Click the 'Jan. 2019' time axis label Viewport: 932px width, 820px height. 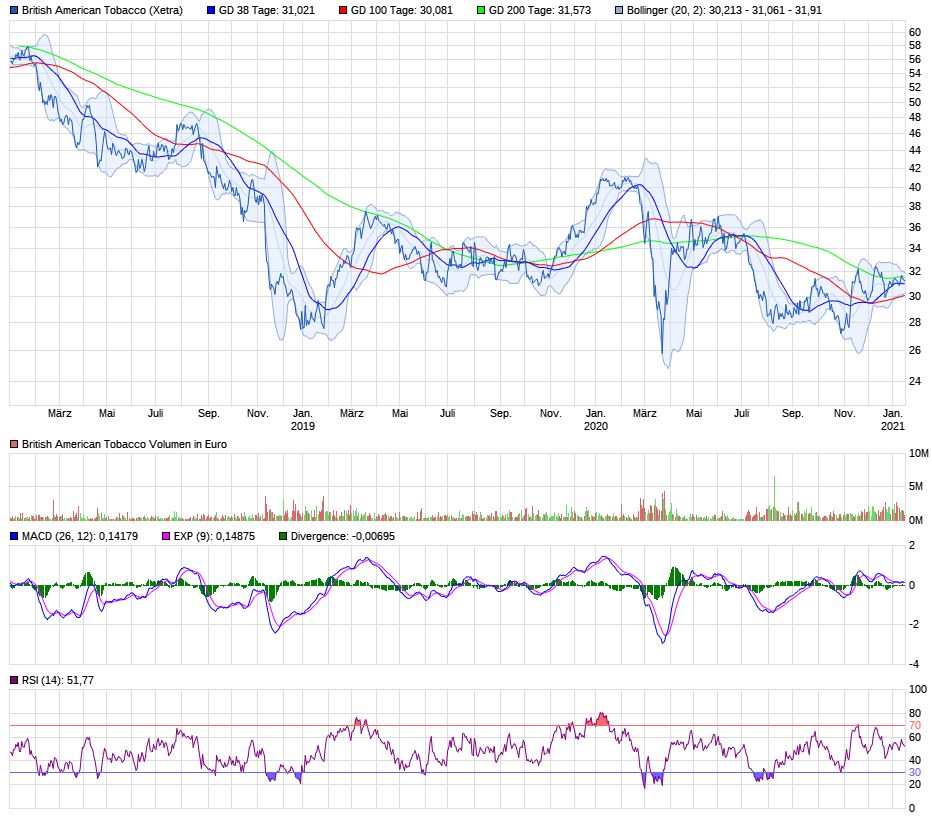tap(303, 420)
